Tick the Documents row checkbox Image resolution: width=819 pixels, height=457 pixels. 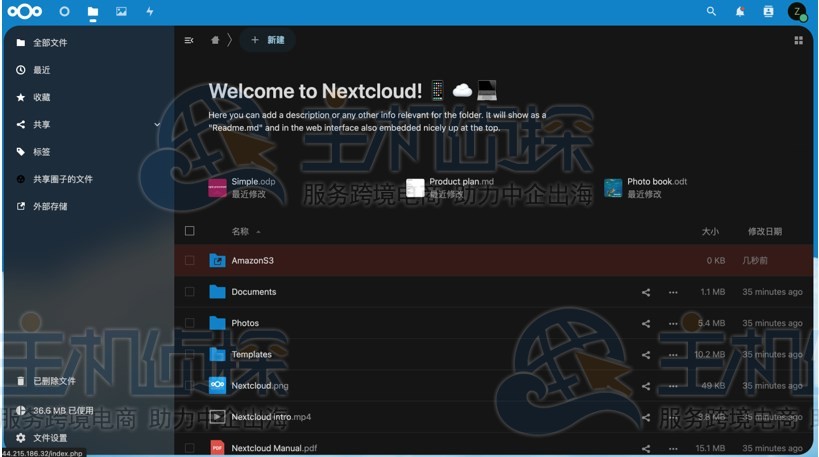[x=190, y=291]
